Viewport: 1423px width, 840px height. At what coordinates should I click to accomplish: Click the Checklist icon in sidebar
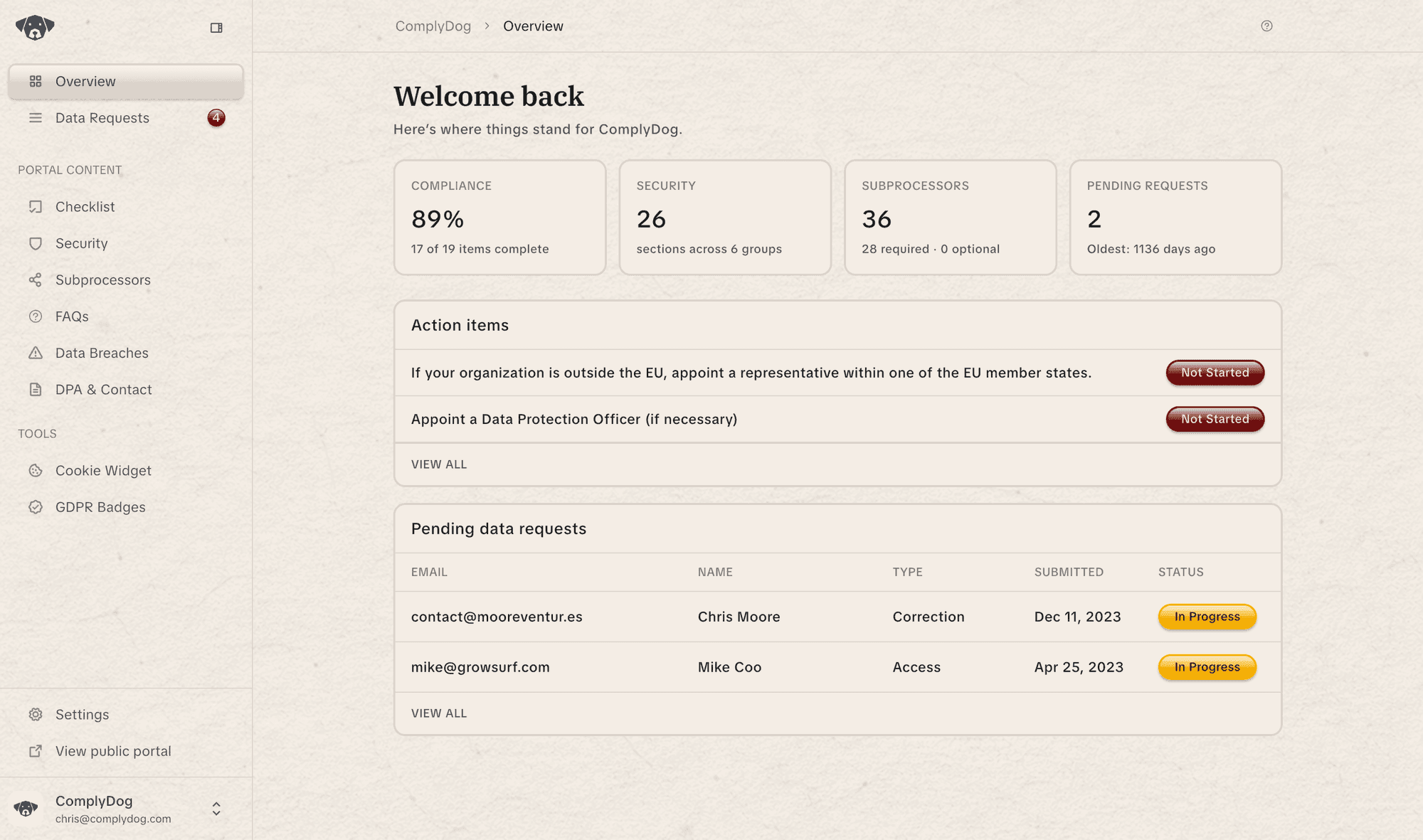[36, 207]
